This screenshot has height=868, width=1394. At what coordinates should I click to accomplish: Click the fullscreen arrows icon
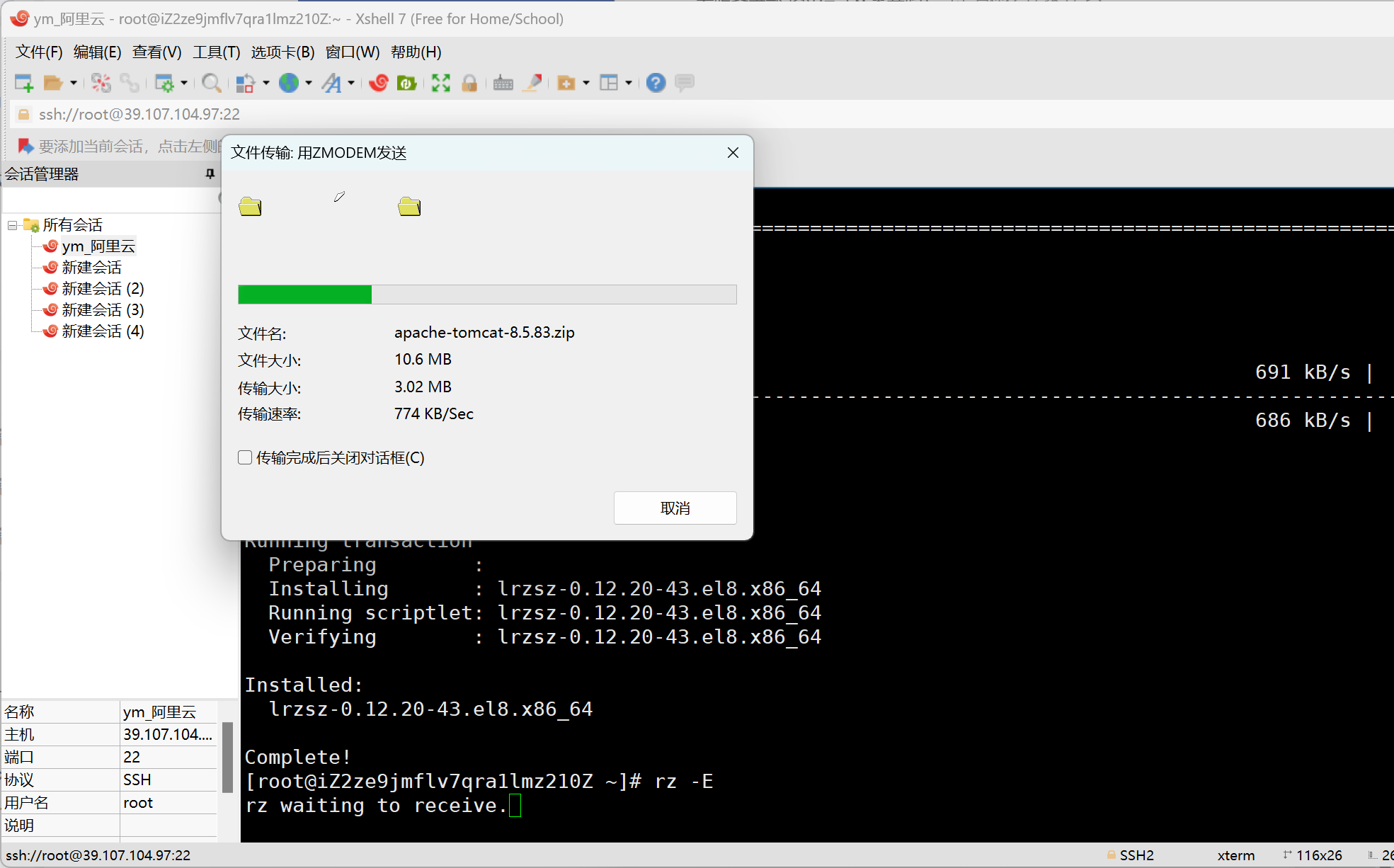pos(441,83)
